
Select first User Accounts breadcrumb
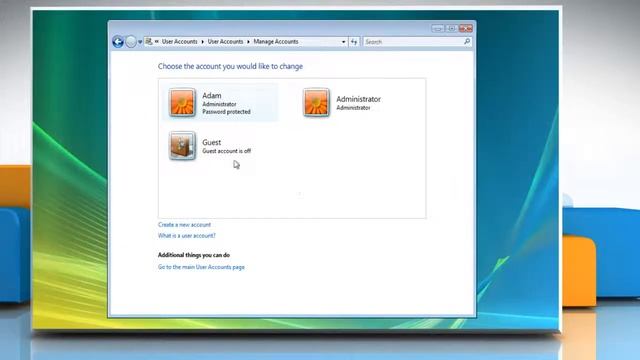point(180,42)
